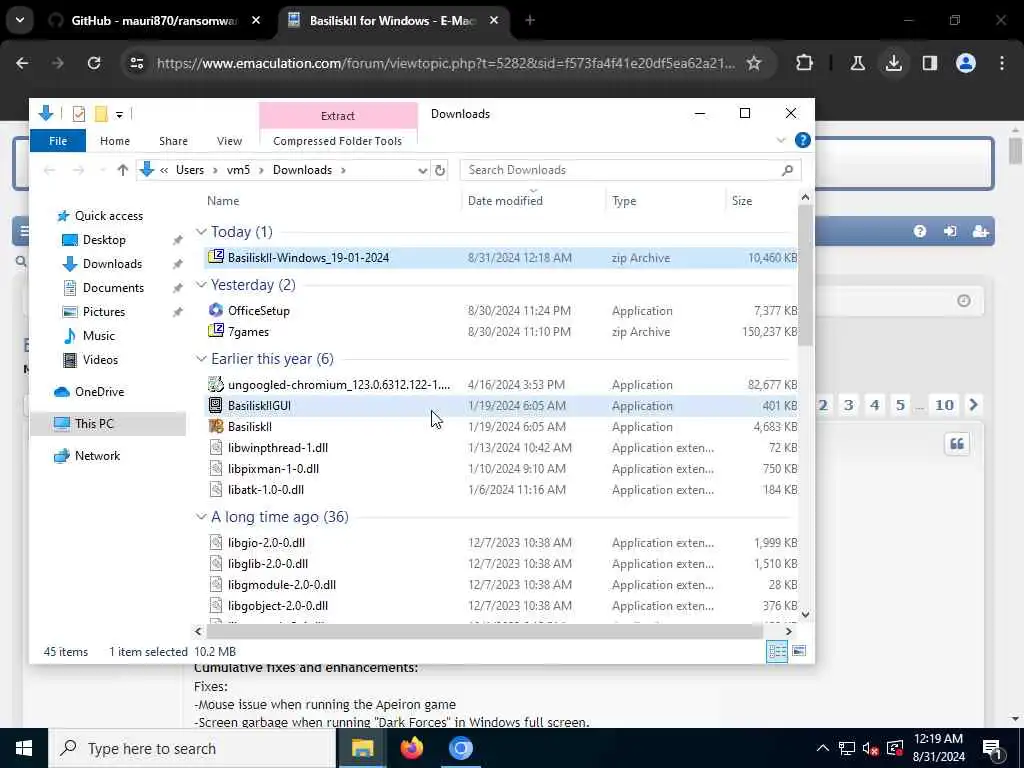Sort by Date modified column header
The height and width of the screenshot is (768, 1024).
[505, 201]
